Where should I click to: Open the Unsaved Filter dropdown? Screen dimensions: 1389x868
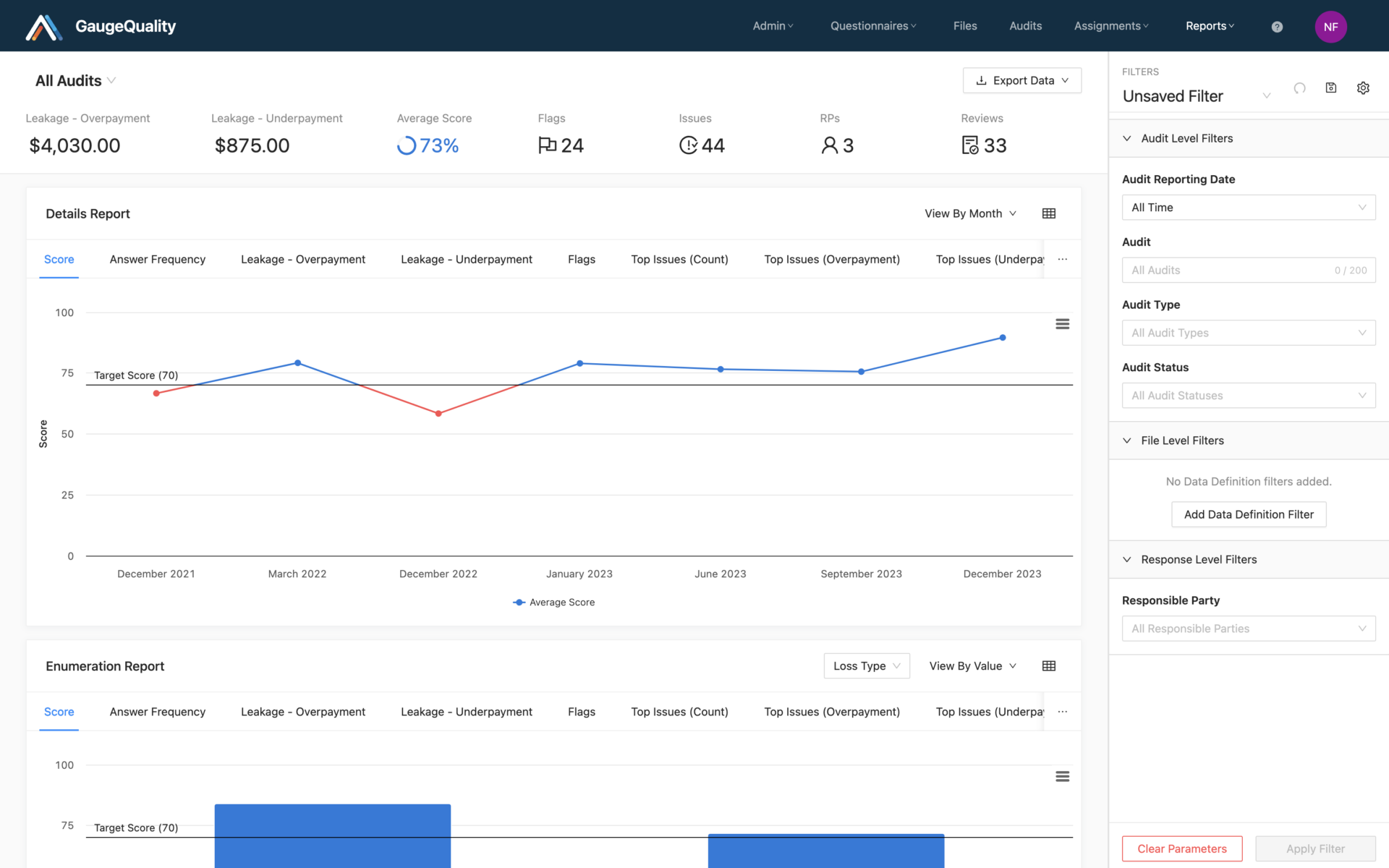(x=1197, y=96)
